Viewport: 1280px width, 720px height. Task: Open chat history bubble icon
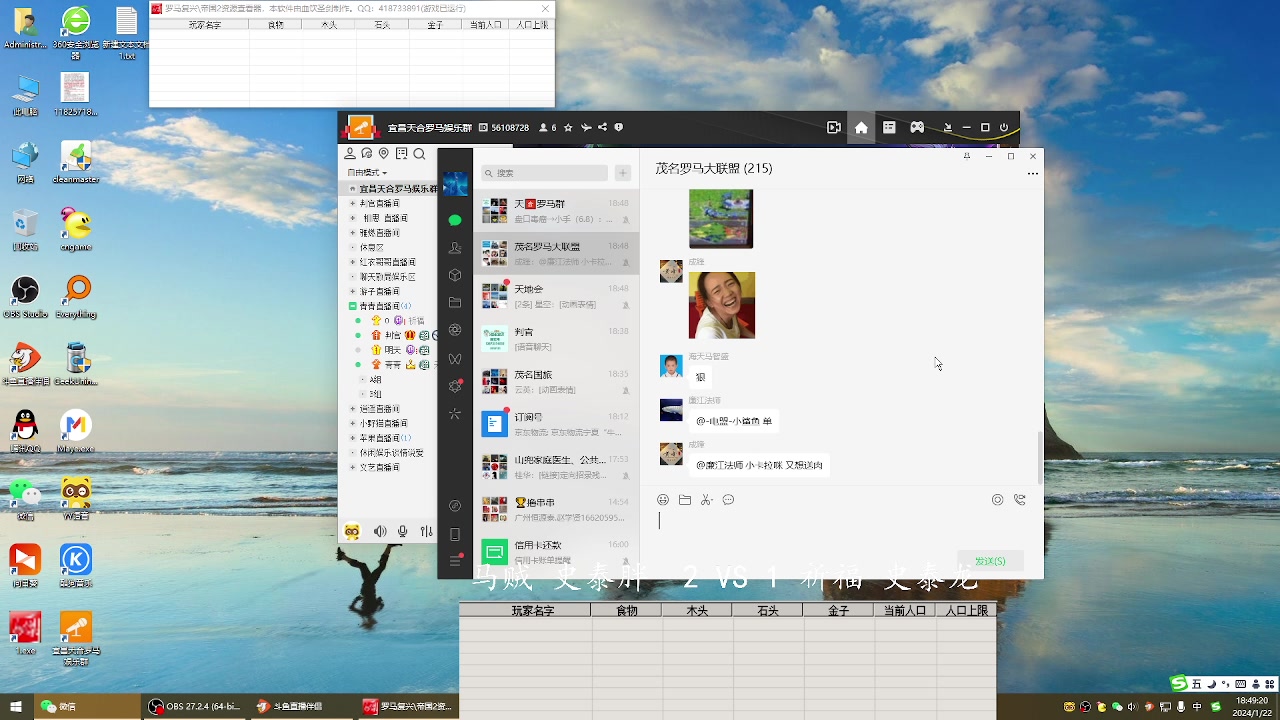coord(728,500)
